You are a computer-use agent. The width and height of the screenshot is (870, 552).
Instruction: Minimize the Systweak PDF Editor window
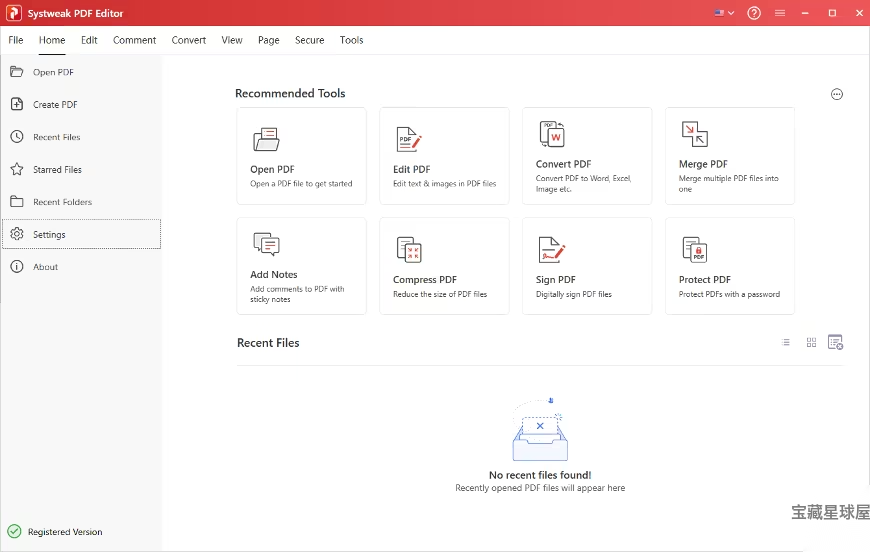coord(805,13)
